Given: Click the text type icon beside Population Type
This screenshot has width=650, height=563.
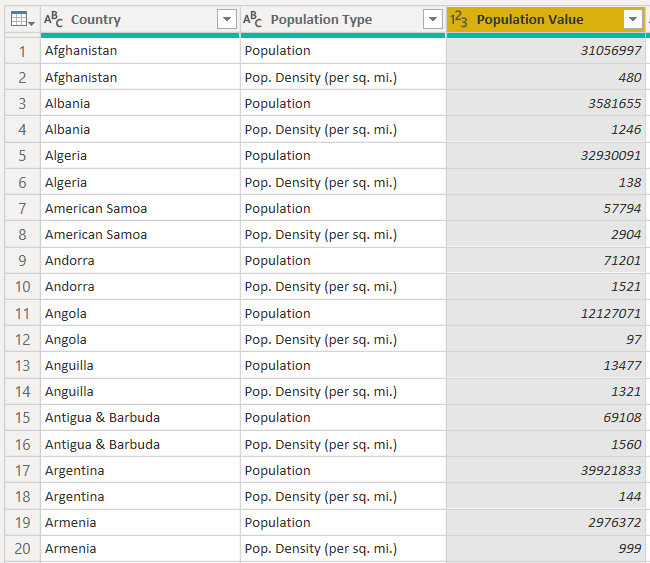Looking at the screenshot, I should coord(252,19).
